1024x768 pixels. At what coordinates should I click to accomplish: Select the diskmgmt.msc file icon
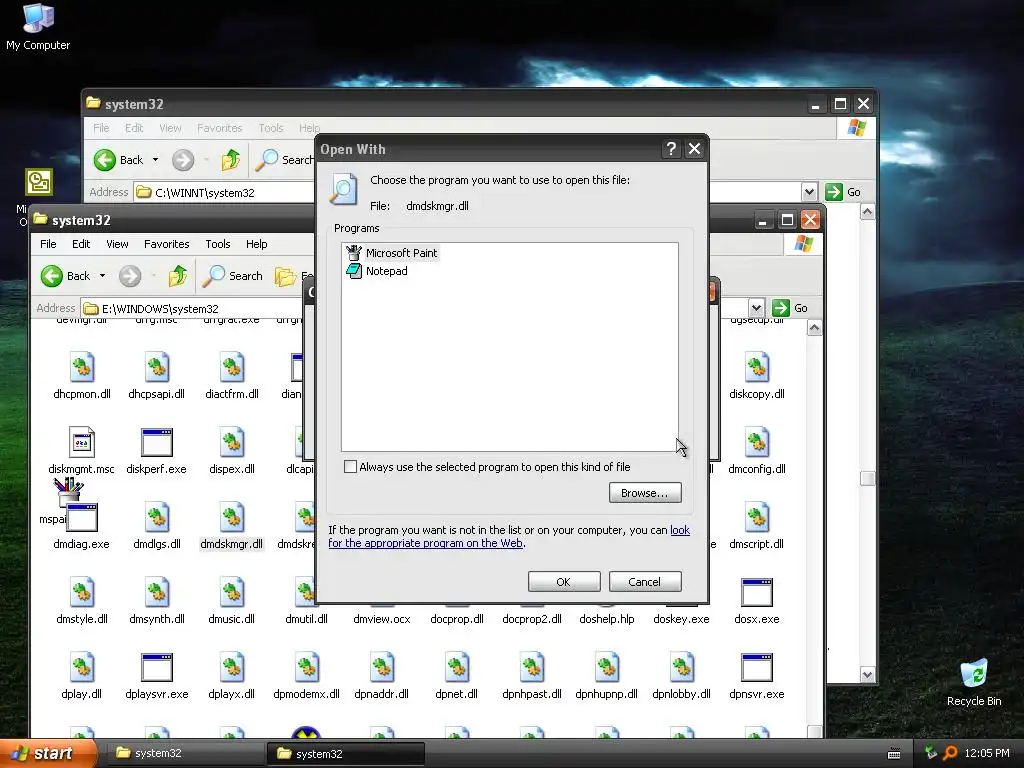click(x=82, y=442)
